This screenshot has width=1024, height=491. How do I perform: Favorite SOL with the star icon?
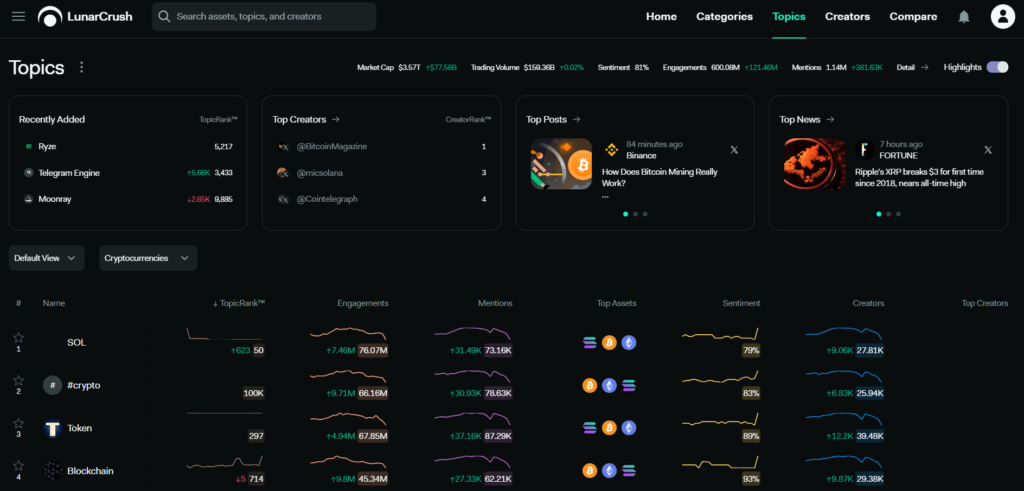click(x=18, y=338)
